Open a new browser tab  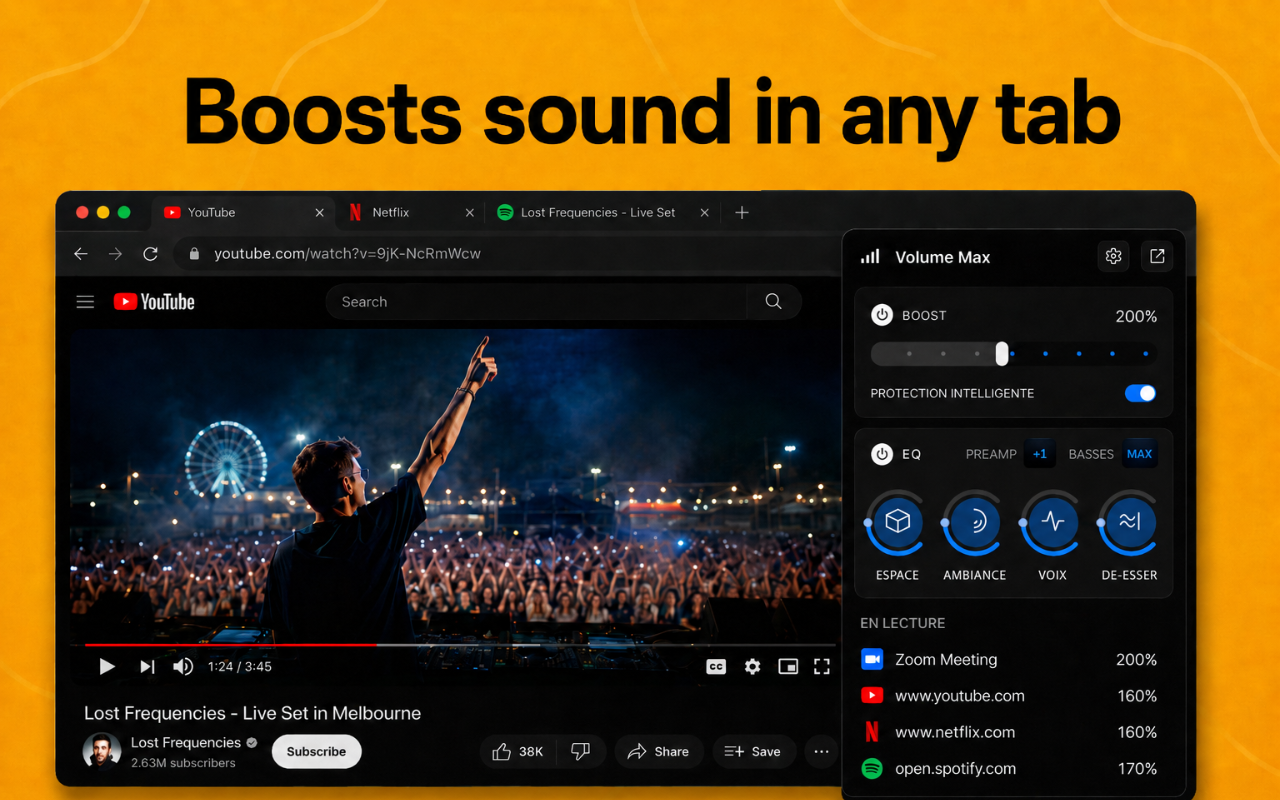coord(742,212)
